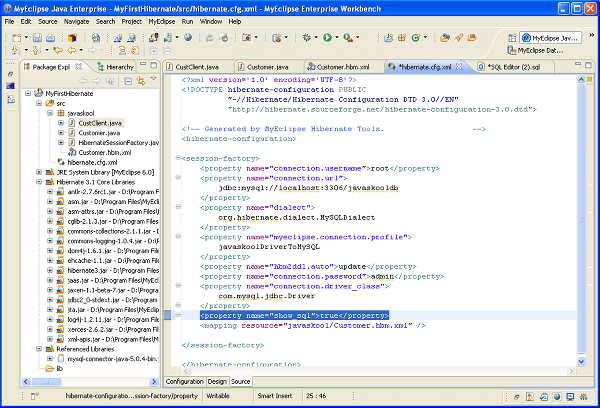Select the MyEclipse Java perspective button
Viewport: 600px width, 408px height.
coord(551,38)
